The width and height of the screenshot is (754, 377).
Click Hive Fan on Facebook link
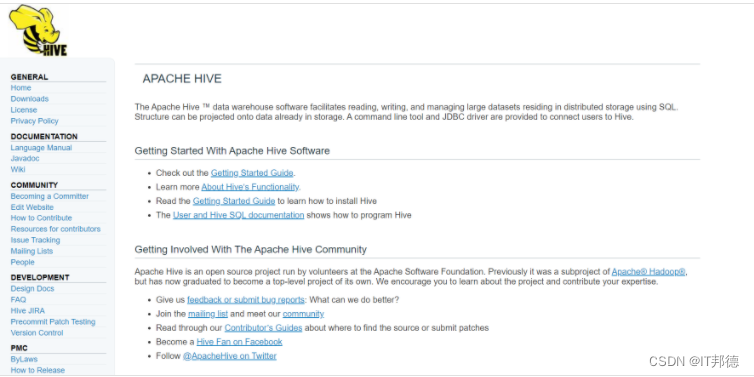pos(239,342)
